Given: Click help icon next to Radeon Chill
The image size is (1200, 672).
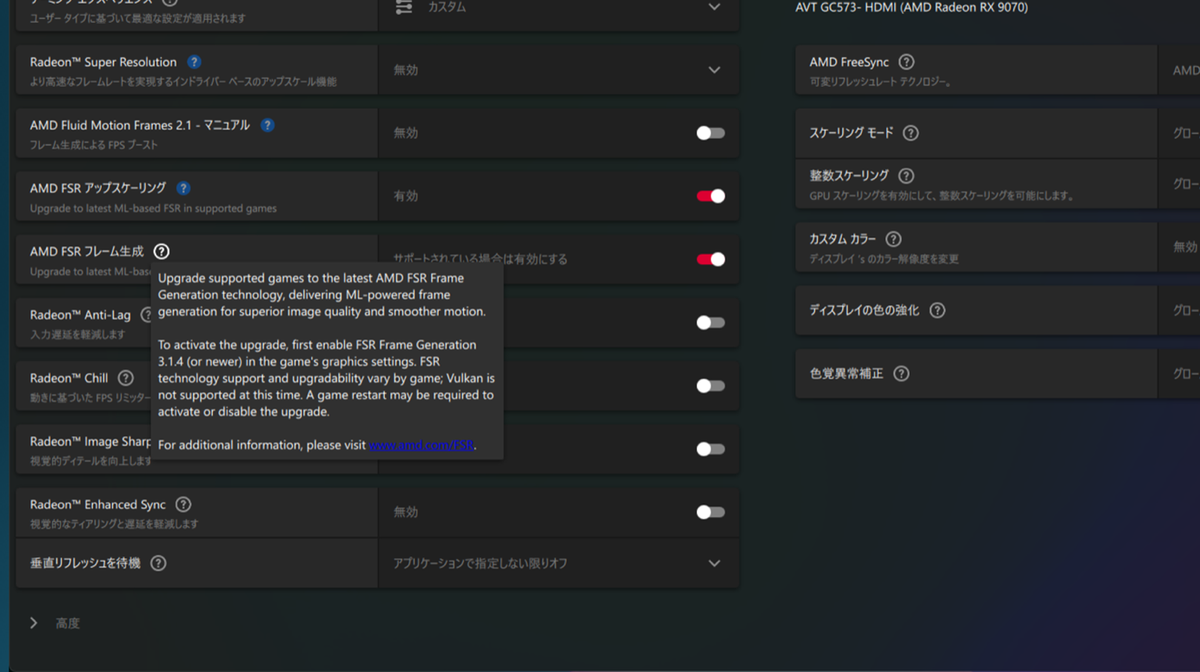Looking at the screenshot, I should click(x=125, y=378).
